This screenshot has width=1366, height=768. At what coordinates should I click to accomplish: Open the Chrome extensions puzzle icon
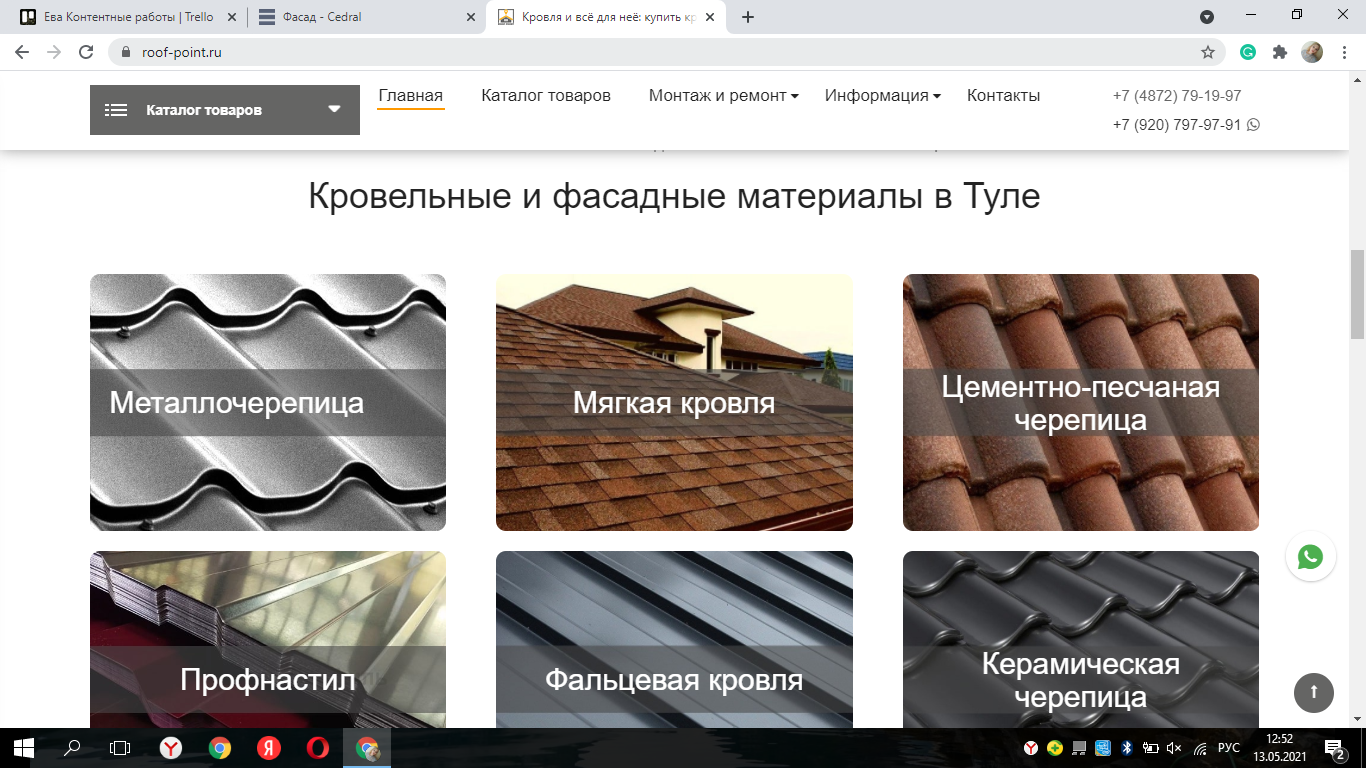(1279, 52)
